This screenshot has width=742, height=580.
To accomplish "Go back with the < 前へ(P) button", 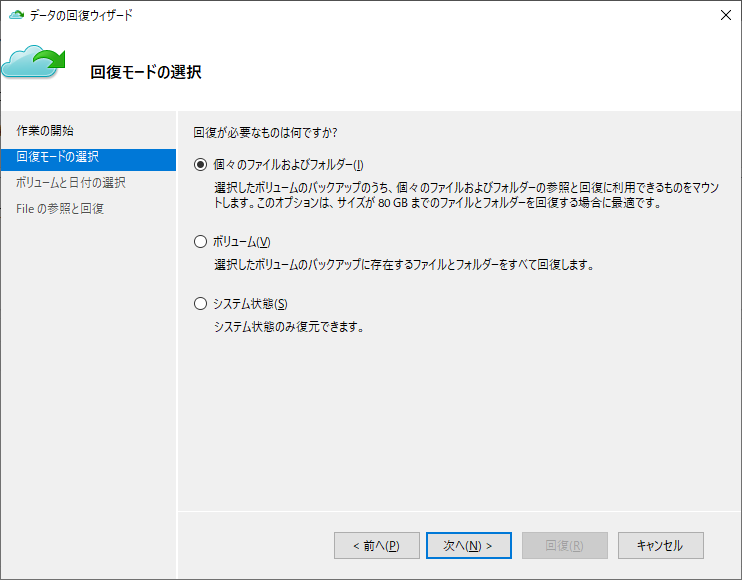I will [x=377, y=545].
